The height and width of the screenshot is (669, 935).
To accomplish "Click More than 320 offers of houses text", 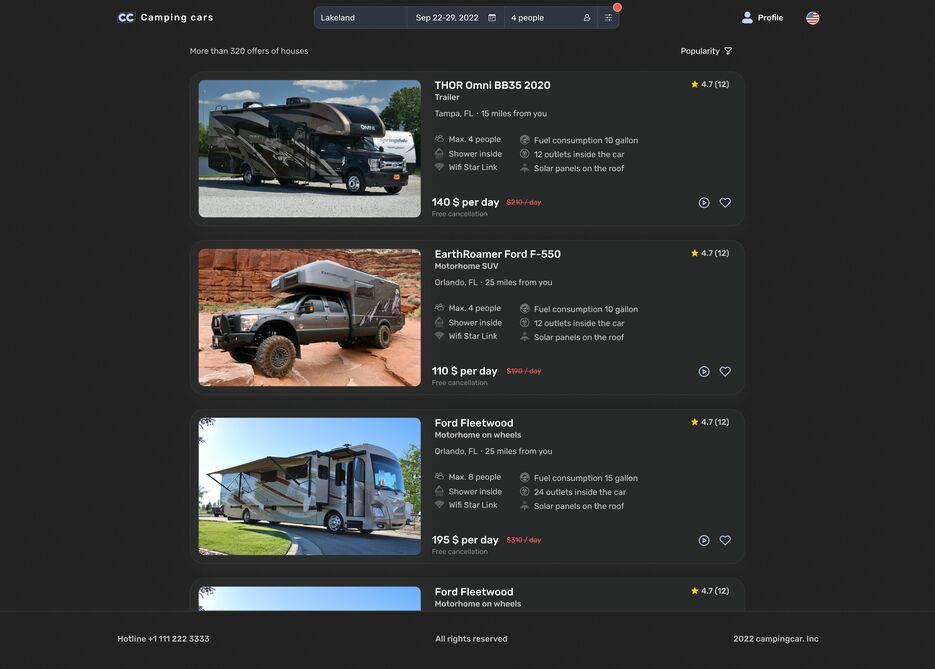I will tap(249, 51).
